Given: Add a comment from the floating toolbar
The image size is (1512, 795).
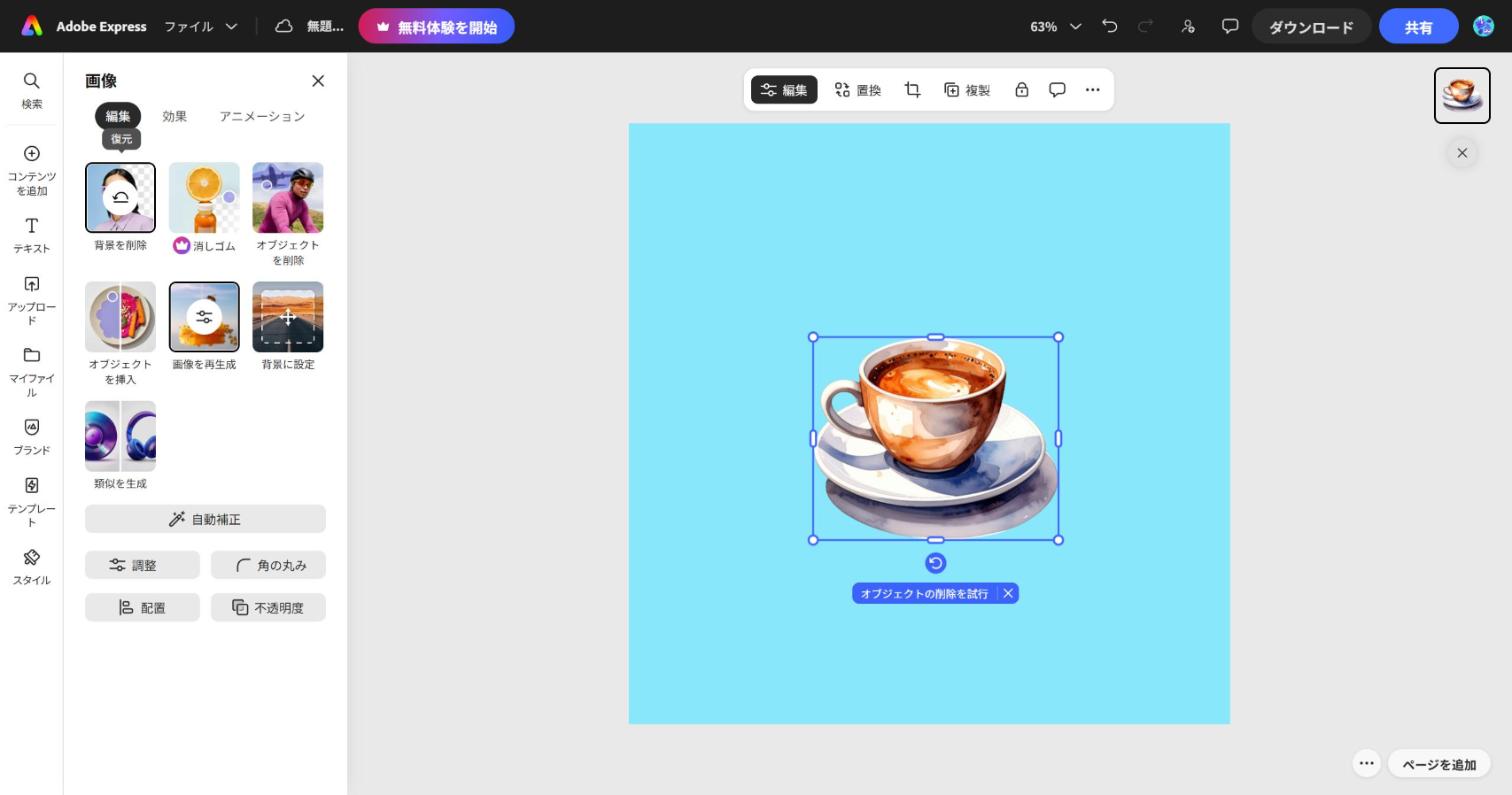Looking at the screenshot, I should click(x=1057, y=90).
